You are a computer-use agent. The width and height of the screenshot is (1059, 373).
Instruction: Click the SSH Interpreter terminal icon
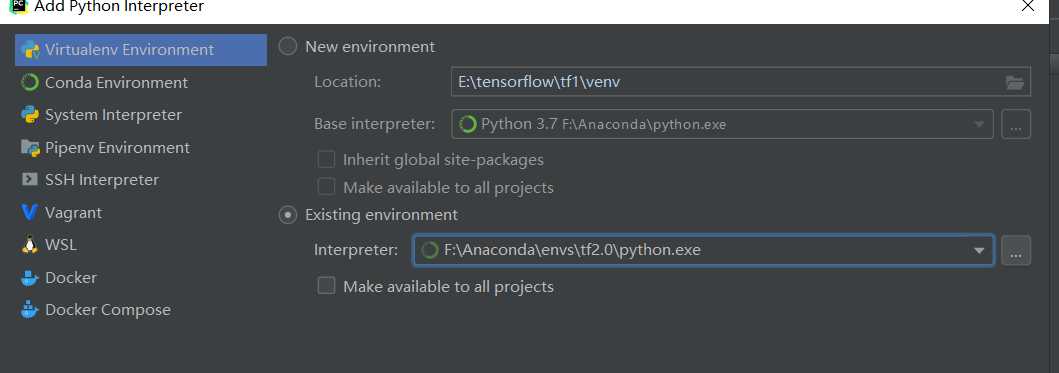point(30,180)
